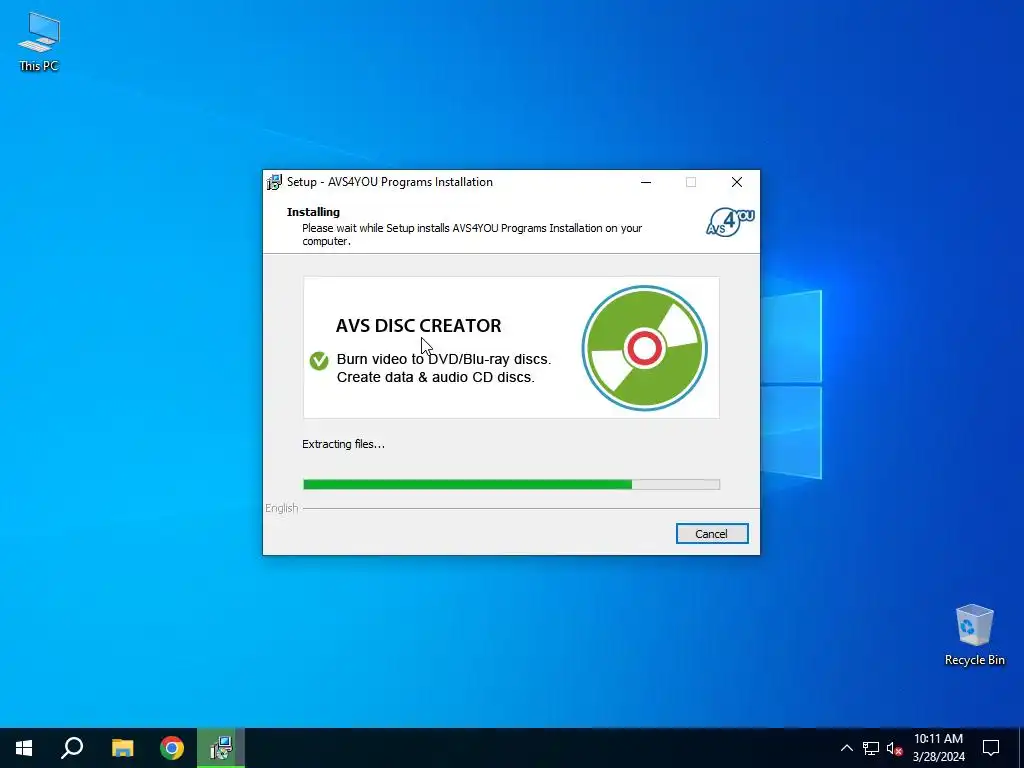Image resolution: width=1024 pixels, height=768 pixels.
Task: Click the Setup installer taskbar icon
Action: (x=221, y=748)
